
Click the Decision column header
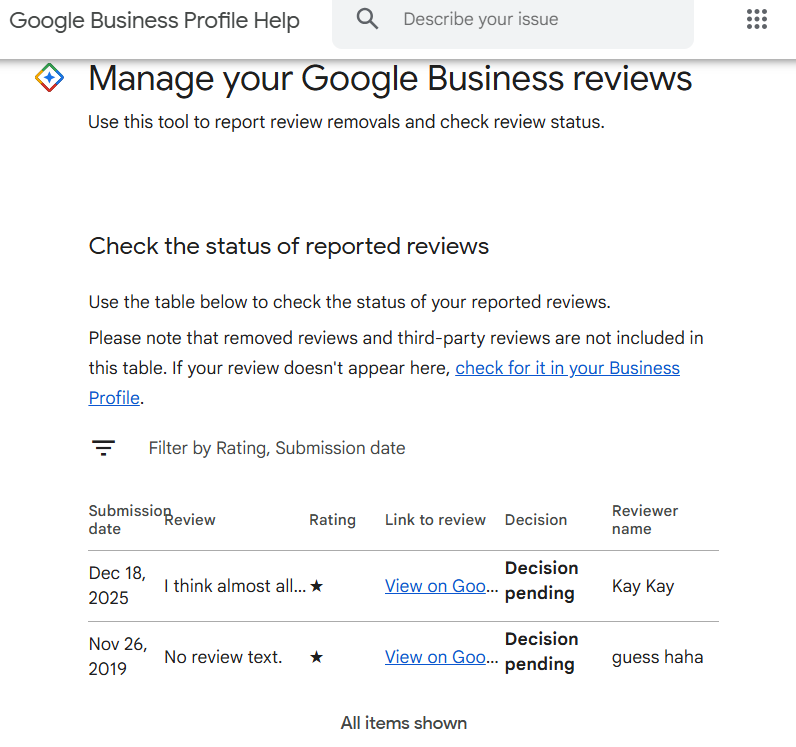tap(536, 520)
